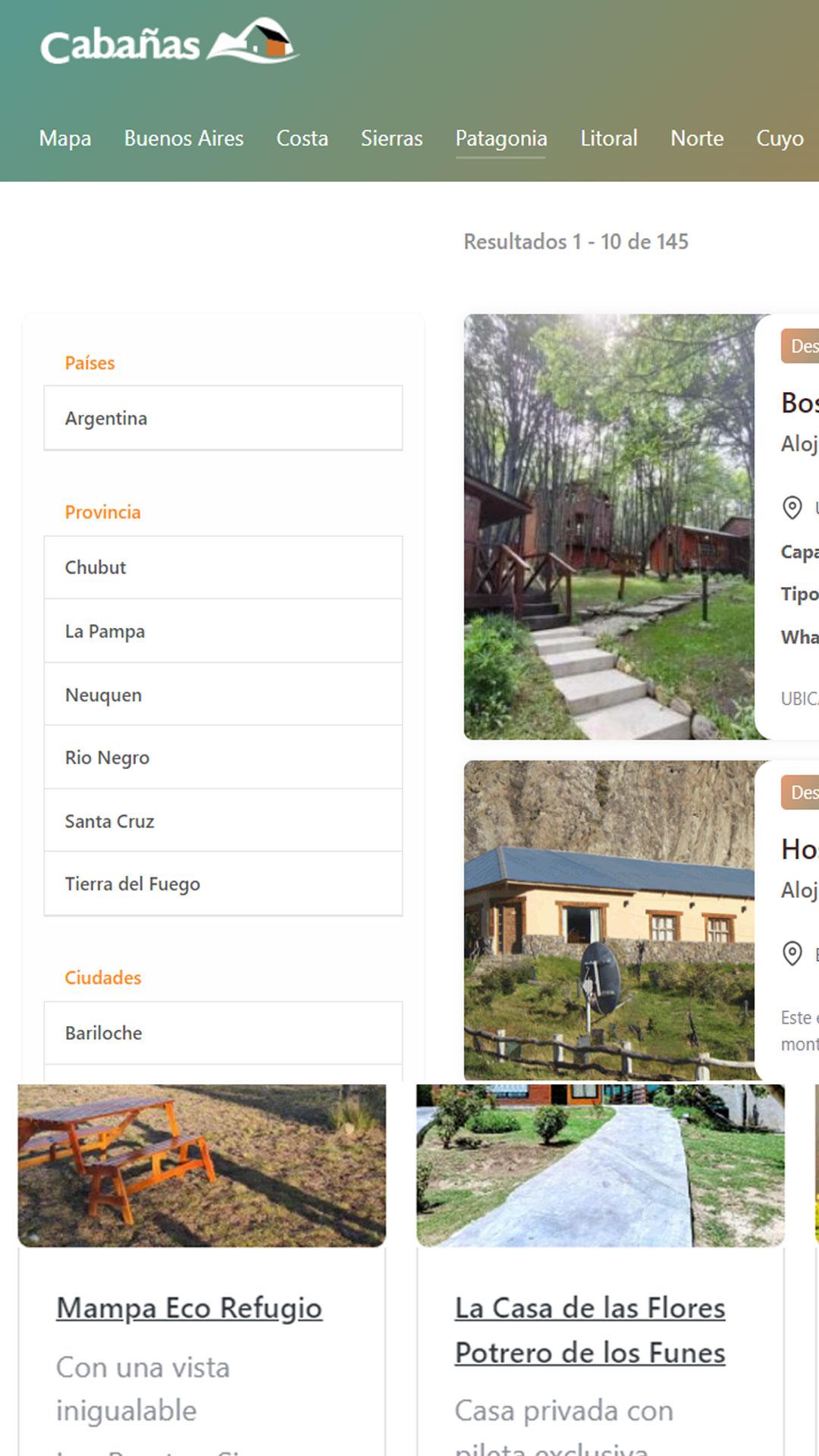The width and height of the screenshot is (819, 1456).
Task: Open the Litoral menu item
Action: click(608, 138)
